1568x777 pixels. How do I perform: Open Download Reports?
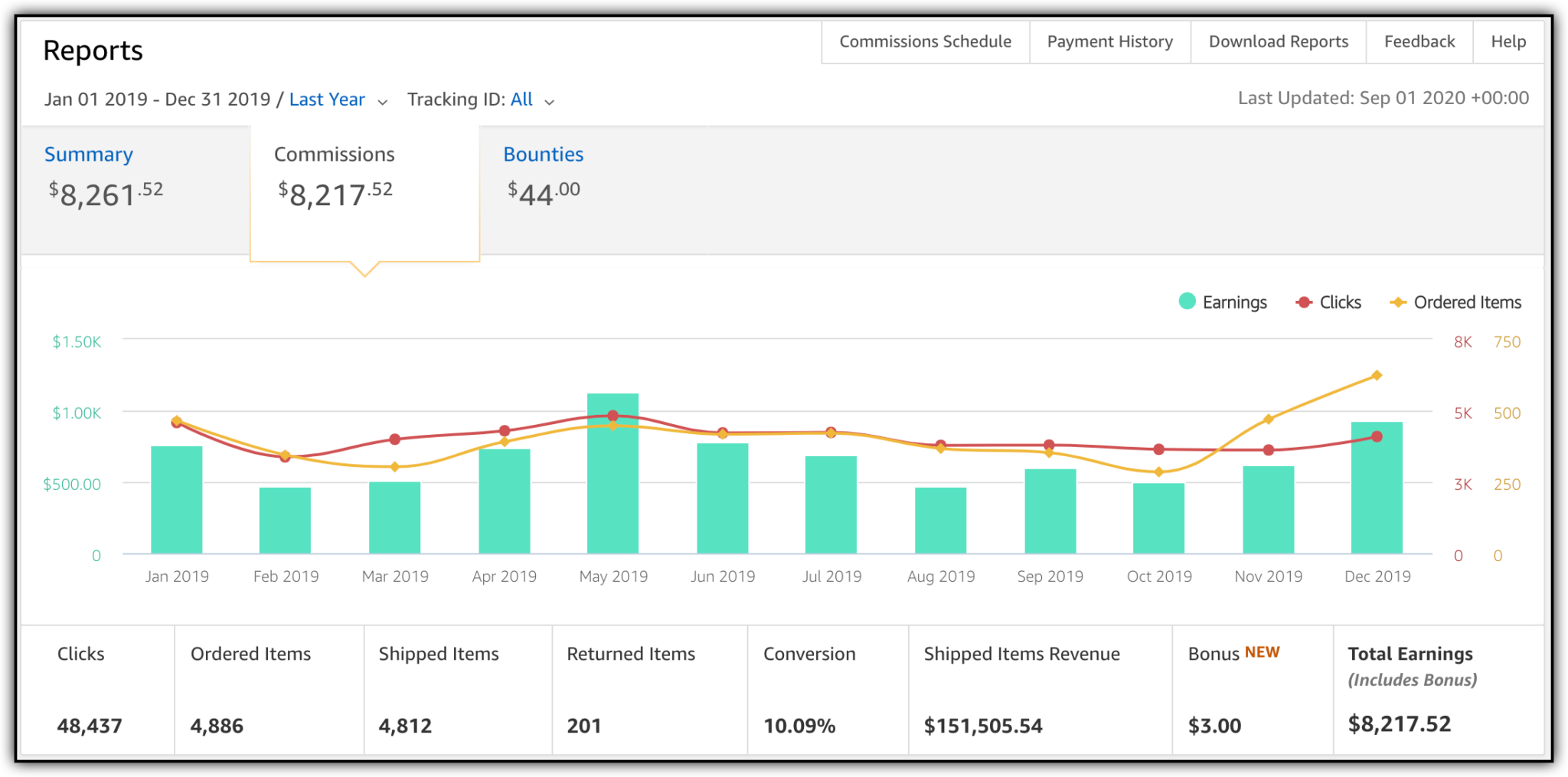pos(1278,41)
